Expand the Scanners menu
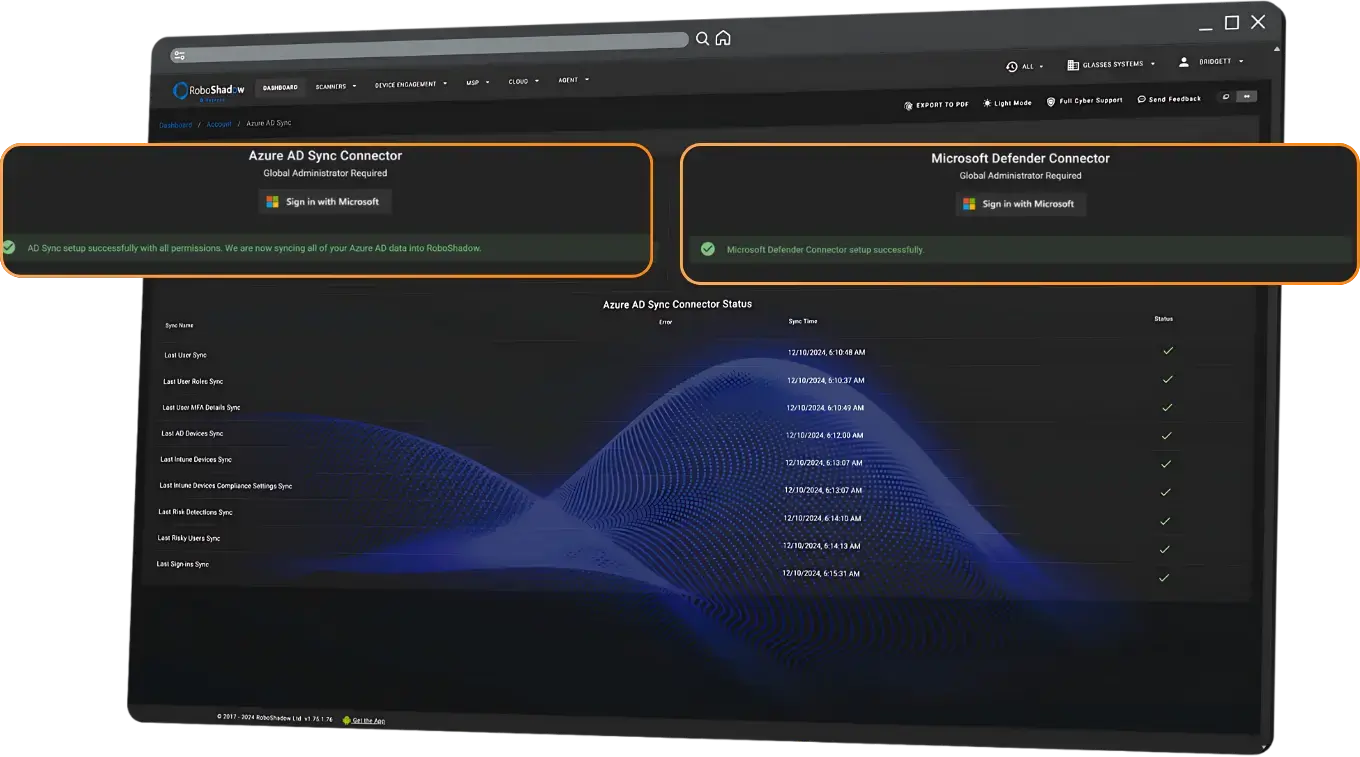 click(336, 87)
